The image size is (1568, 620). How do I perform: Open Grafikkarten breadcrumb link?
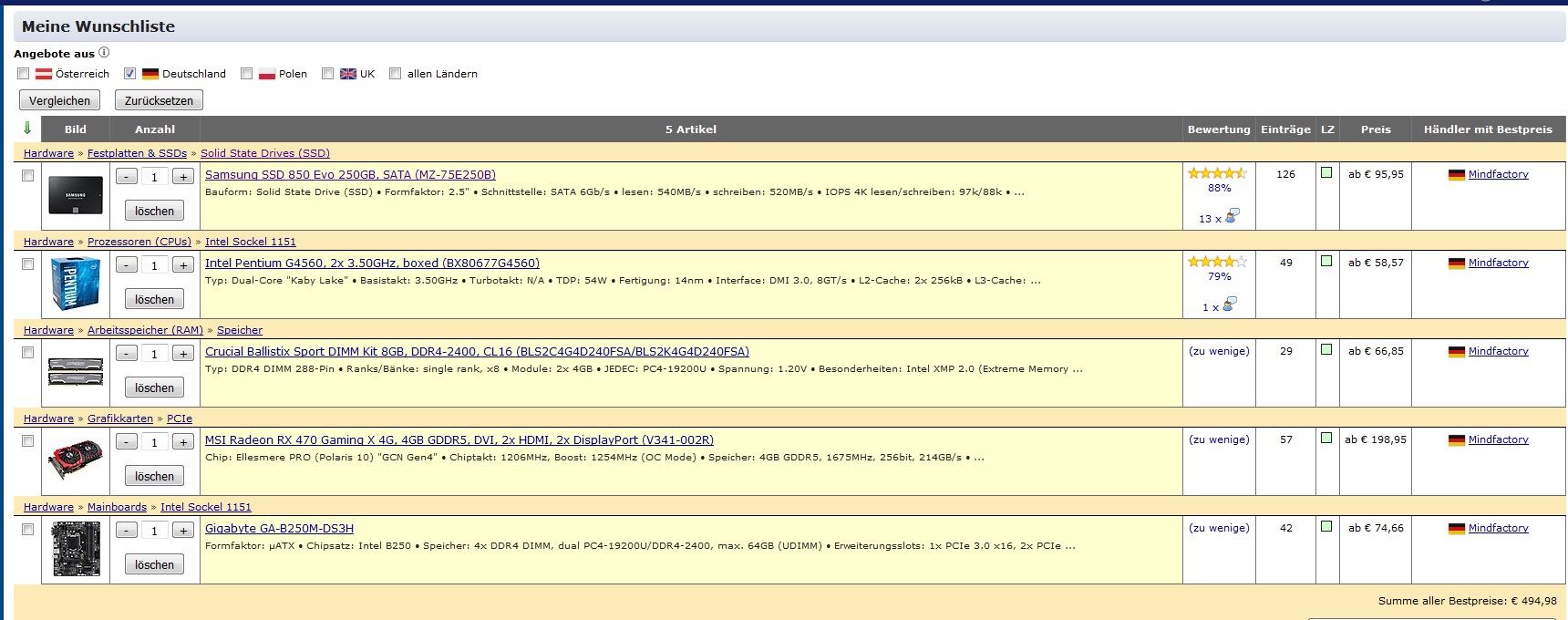pos(120,418)
